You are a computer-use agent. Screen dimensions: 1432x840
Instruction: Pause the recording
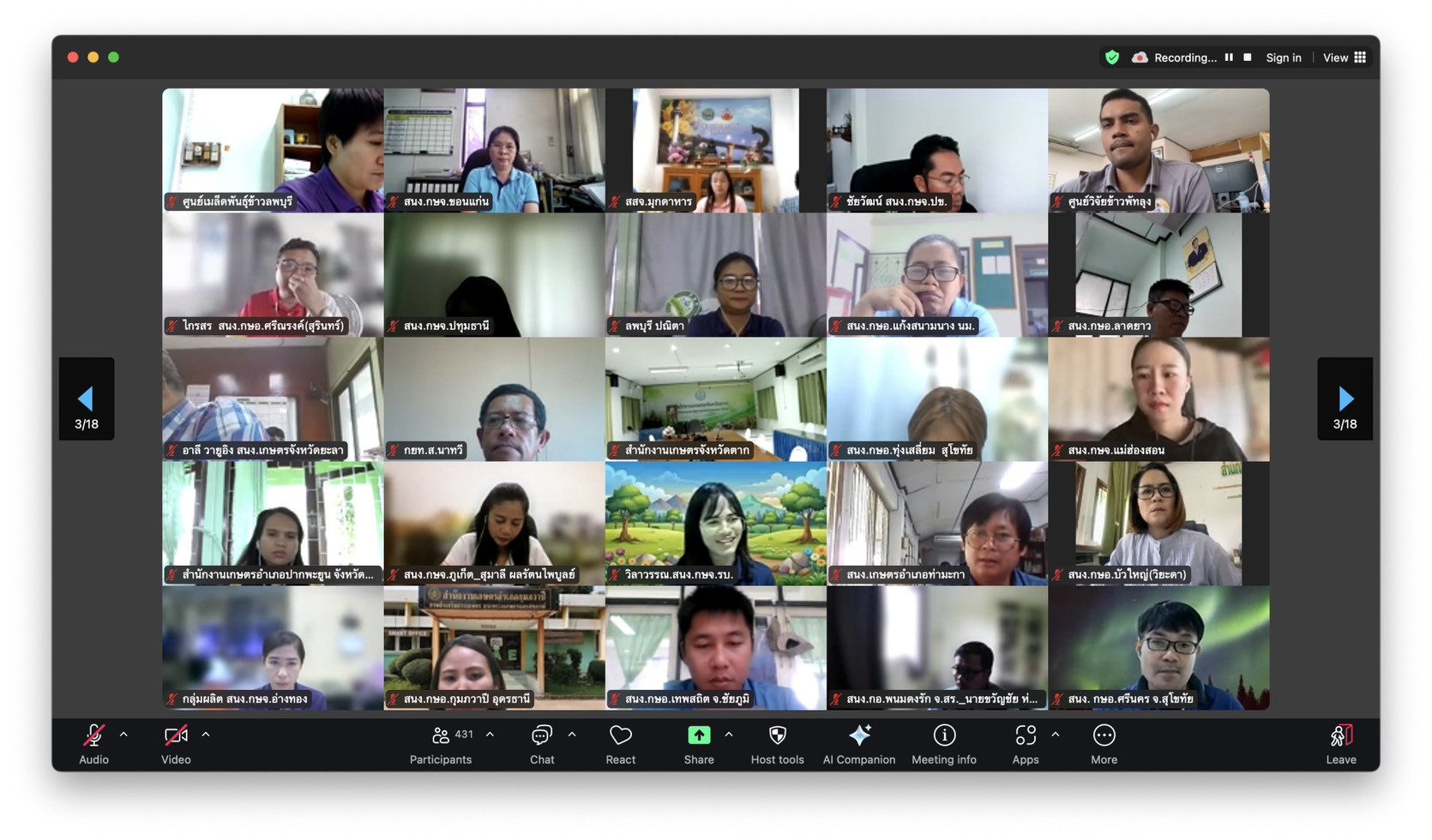point(1229,57)
